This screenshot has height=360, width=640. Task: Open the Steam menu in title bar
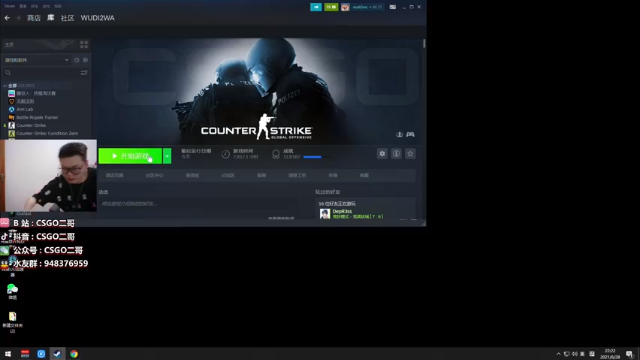pos(9,6)
